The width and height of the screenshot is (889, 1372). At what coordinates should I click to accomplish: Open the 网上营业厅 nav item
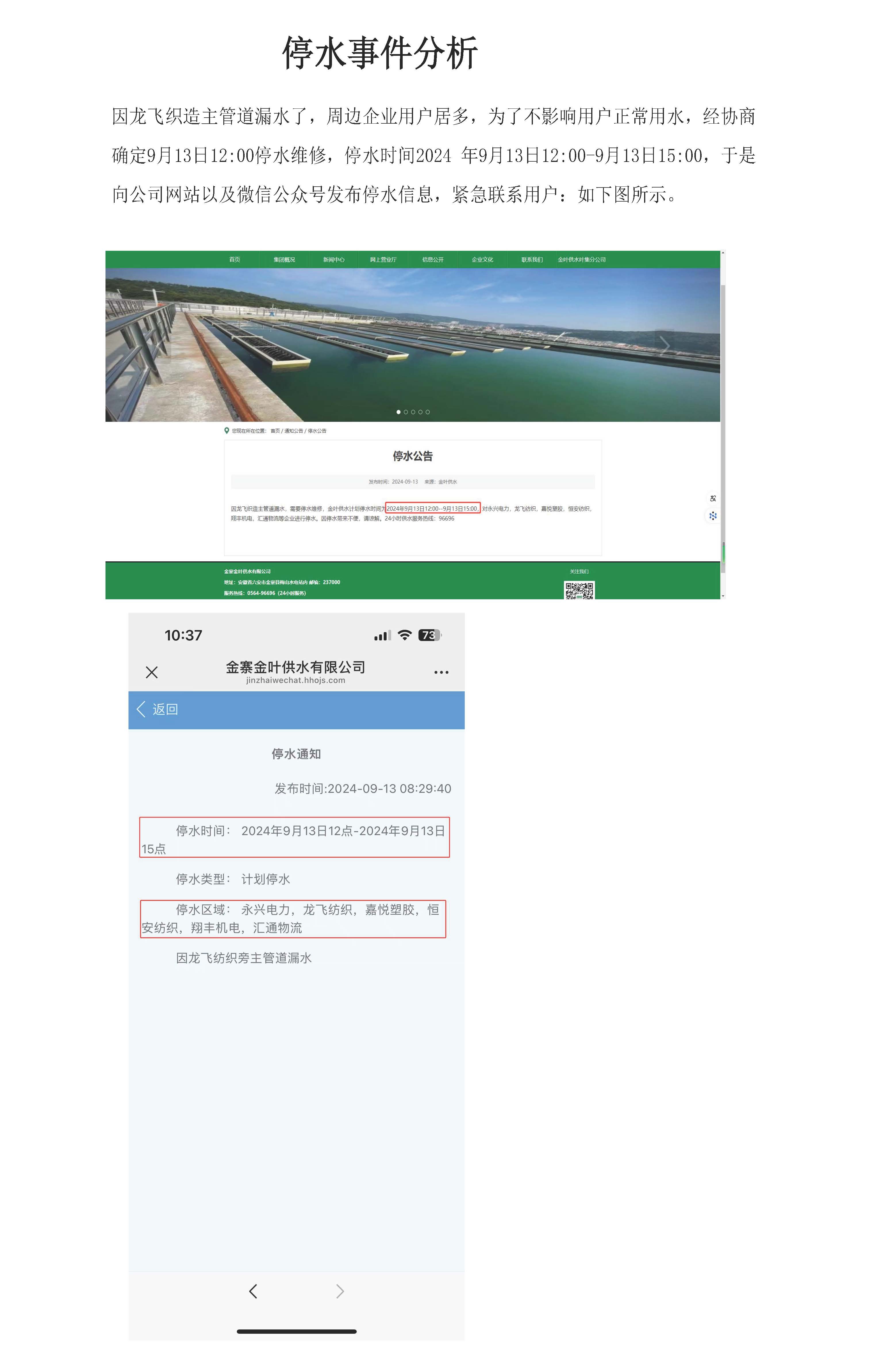pyautogui.click(x=383, y=259)
